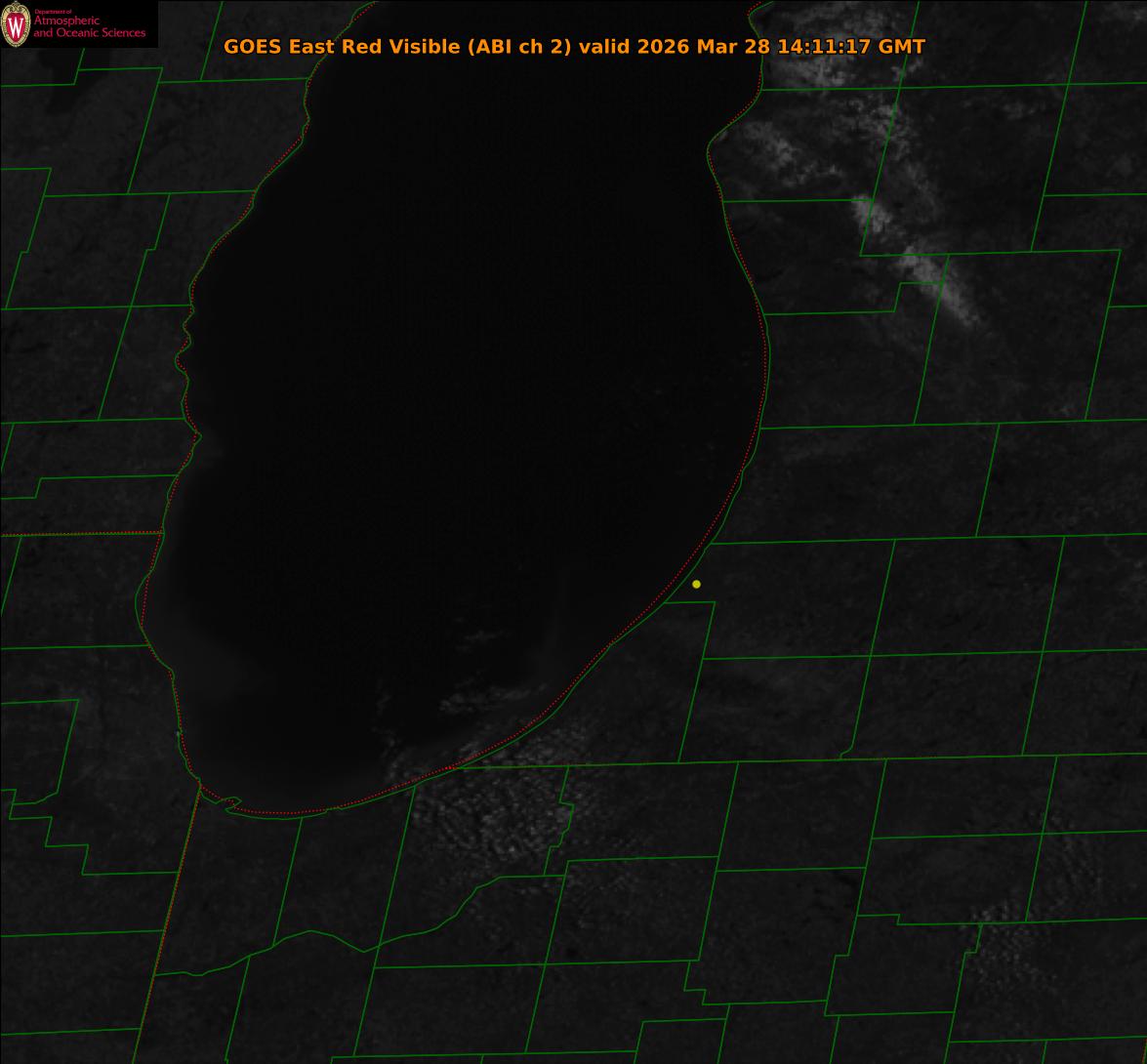Click the 14:11:17 GMT timestamp

coord(851,46)
